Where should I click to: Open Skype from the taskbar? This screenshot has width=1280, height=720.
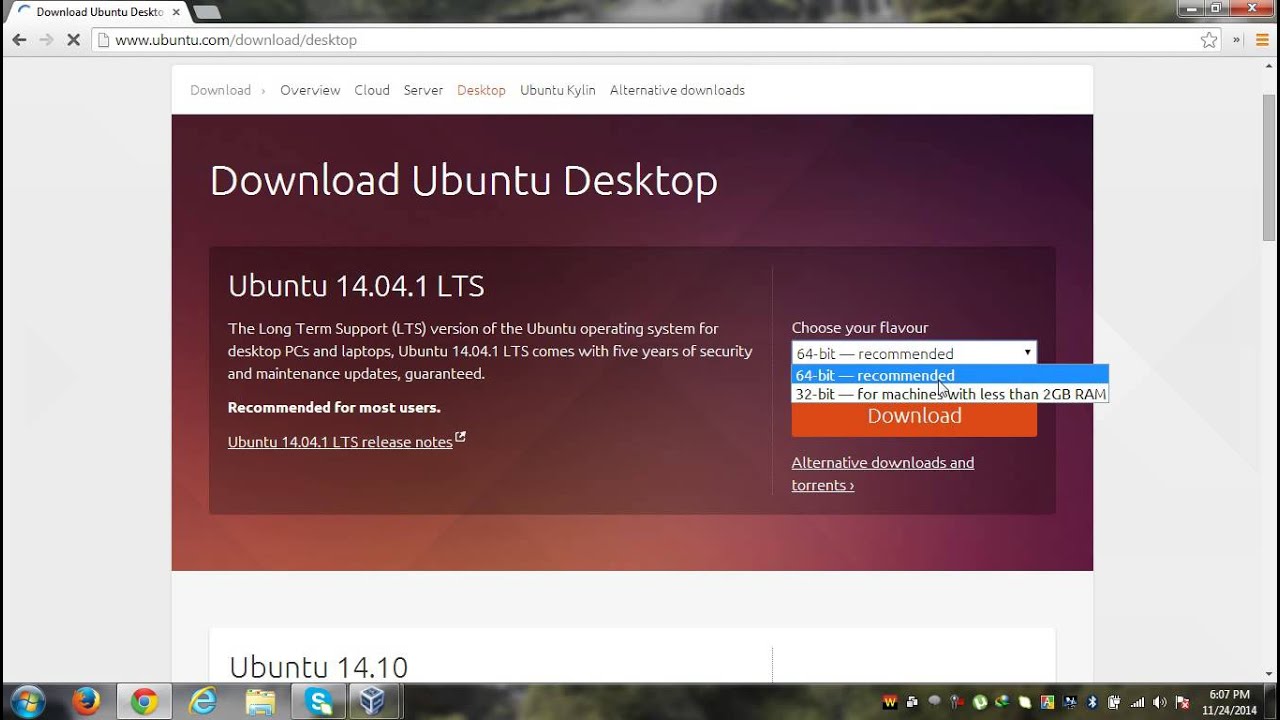tap(320, 702)
